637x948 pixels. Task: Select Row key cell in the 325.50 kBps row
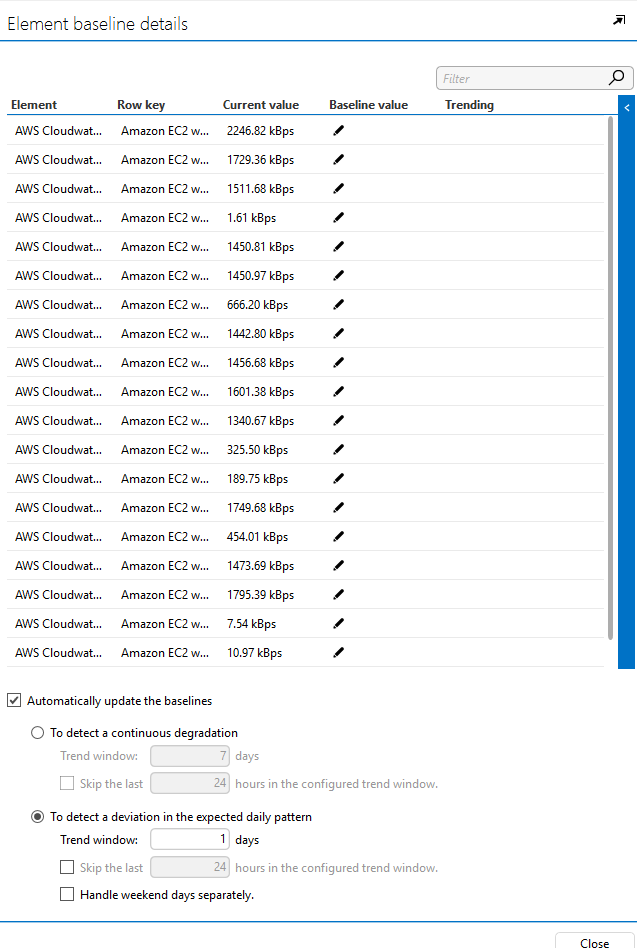pos(165,450)
